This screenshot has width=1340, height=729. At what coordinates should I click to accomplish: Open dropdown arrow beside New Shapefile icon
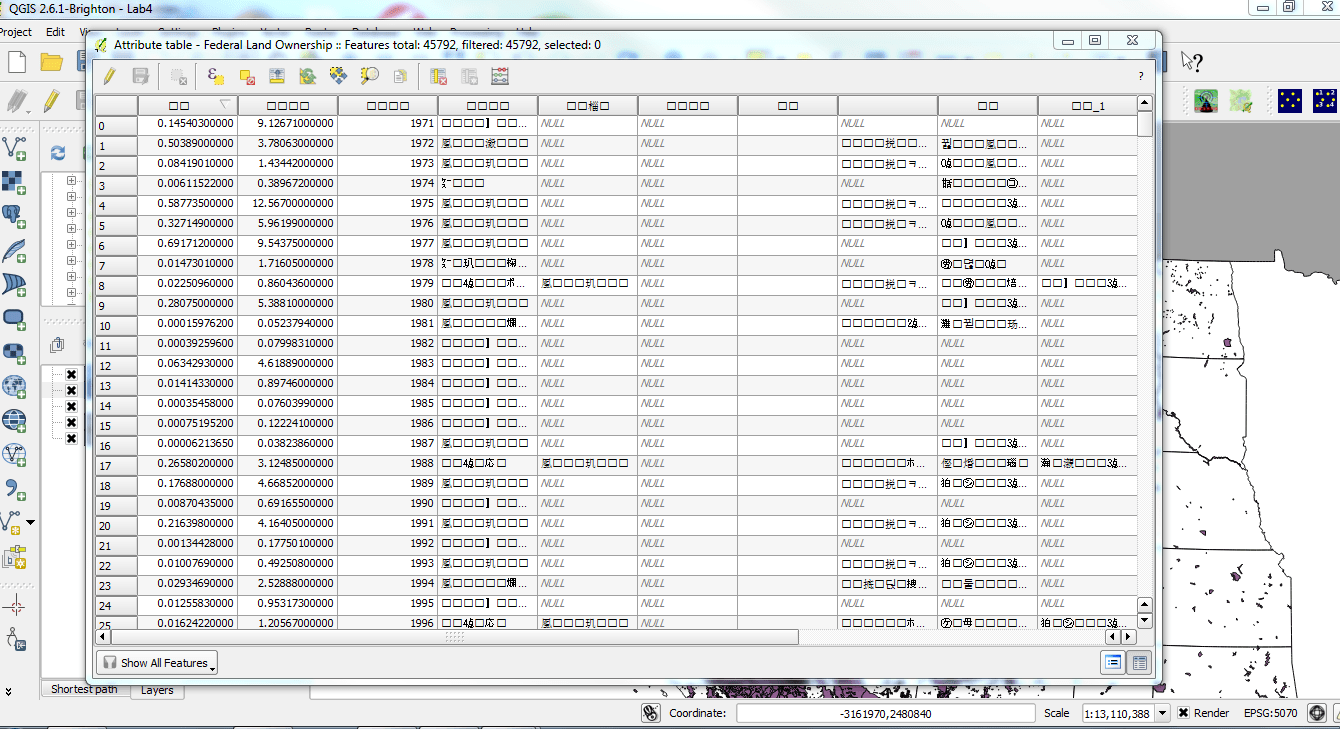coord(31,523)
